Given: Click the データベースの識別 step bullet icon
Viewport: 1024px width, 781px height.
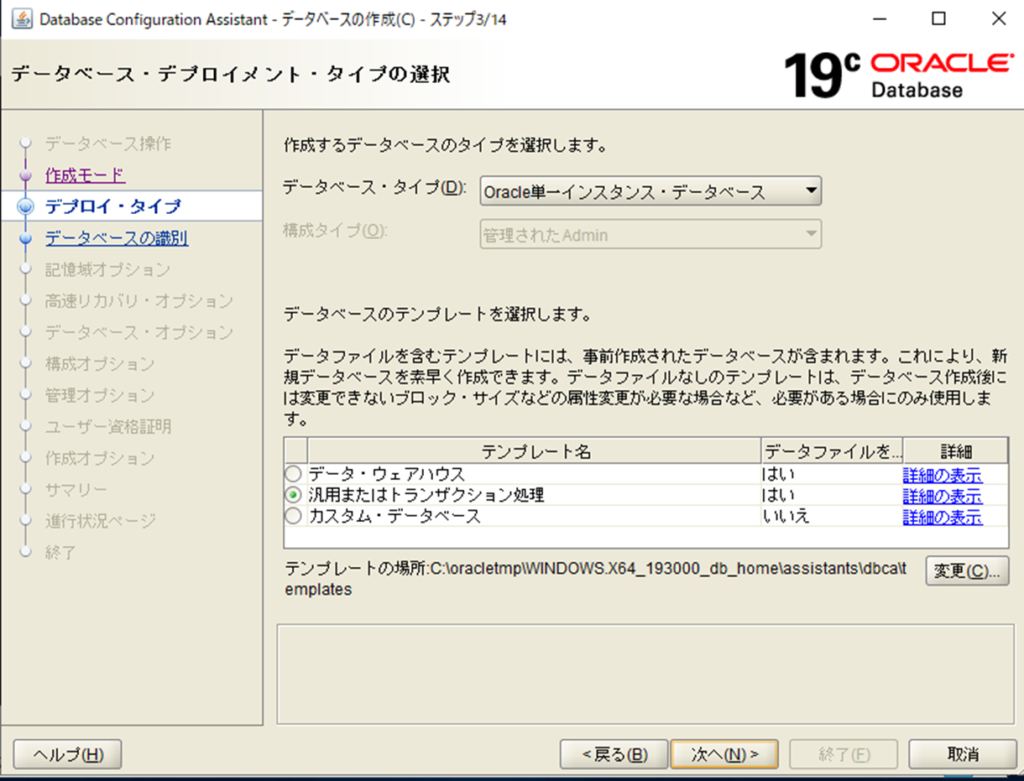Looking at the screenshot, I should tap(26, 239).
